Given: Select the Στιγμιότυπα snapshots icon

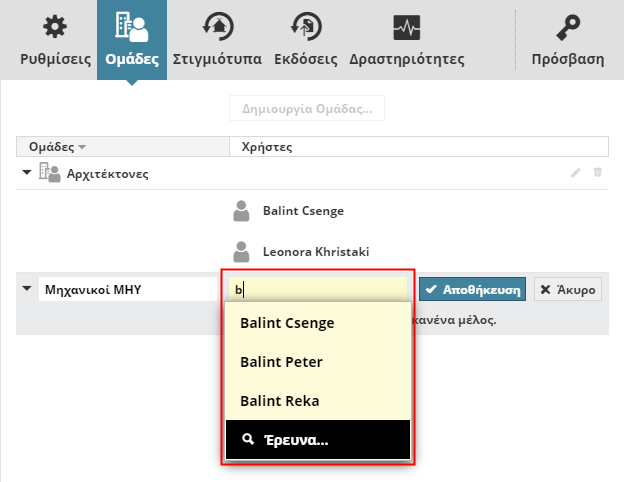Looking at the screenshot, I should tap(216, 27).
